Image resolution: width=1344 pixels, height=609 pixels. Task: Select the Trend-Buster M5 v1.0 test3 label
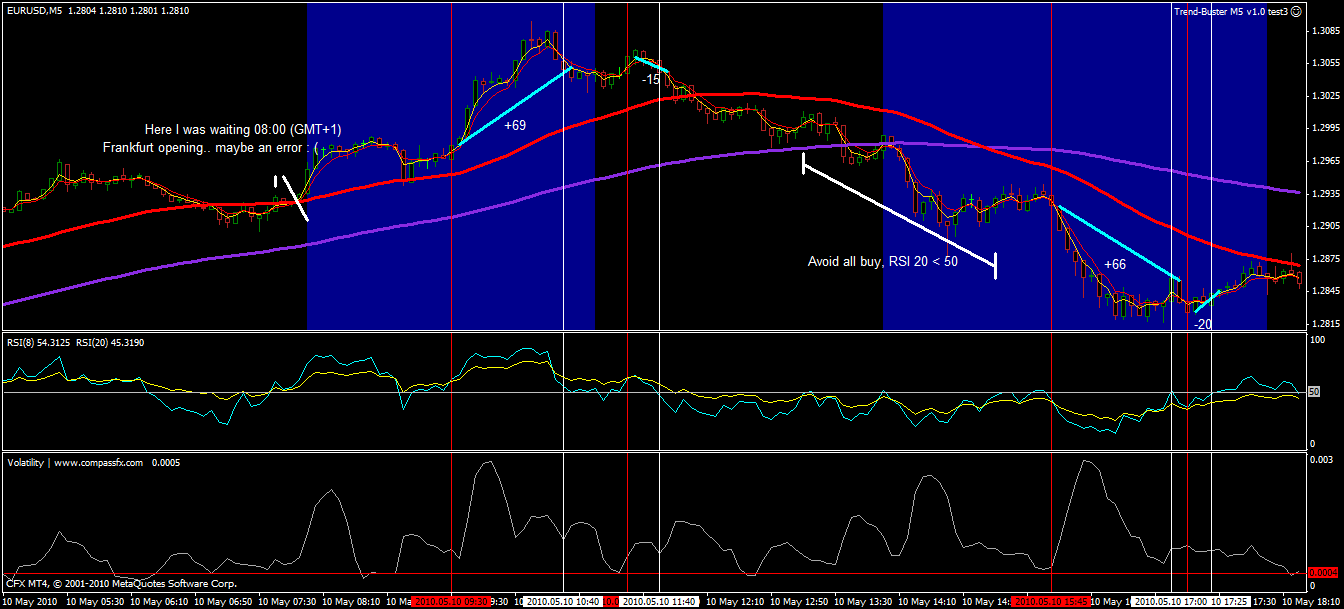(1230, 11)
